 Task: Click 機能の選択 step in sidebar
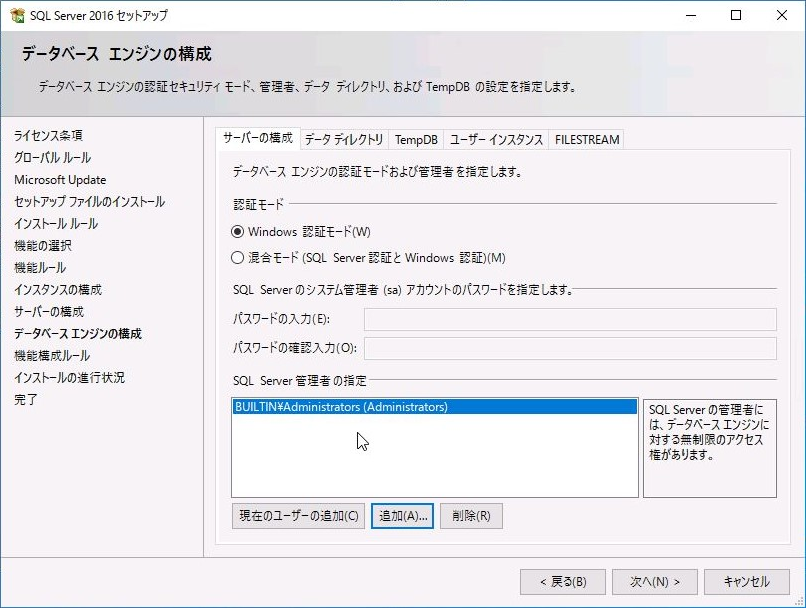[43, 246]
